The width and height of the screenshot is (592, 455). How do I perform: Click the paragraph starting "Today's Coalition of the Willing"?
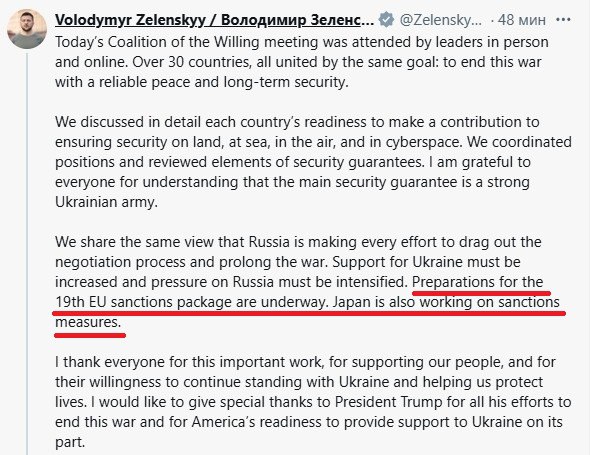point(302,62)
